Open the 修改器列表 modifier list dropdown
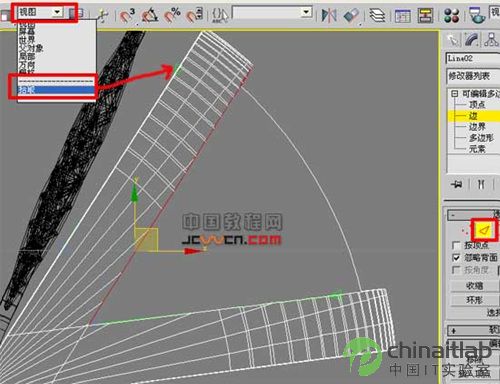The image size is (500, 384). (x=473, y=76)
